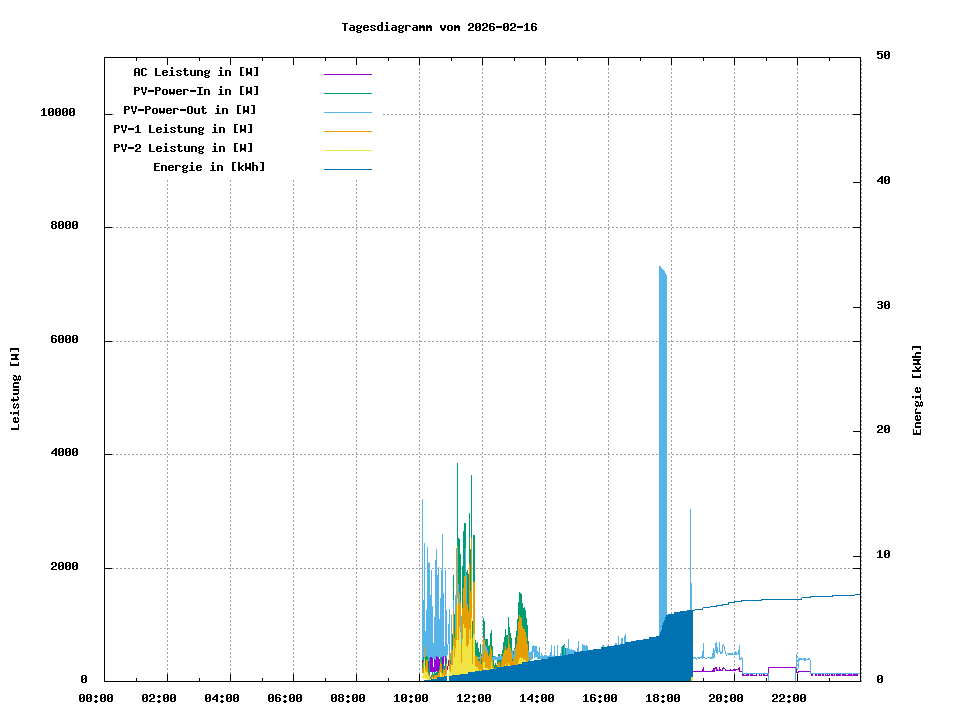
Task: Click the left axis label 'Leistung [W]'
Action: [x=15, y=389]
